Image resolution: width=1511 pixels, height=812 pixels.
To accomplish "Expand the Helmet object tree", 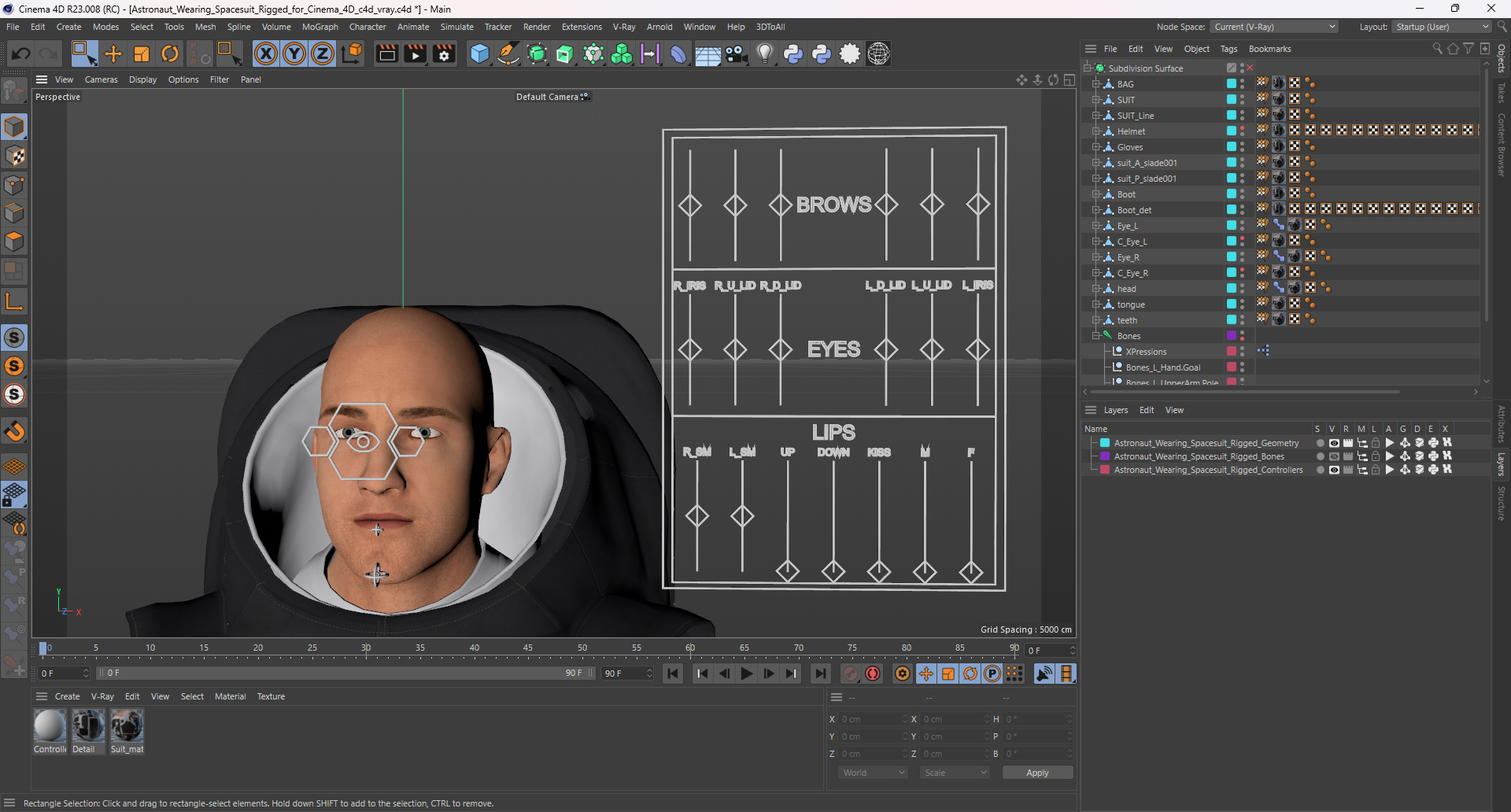I will [x=1095, y=131].
